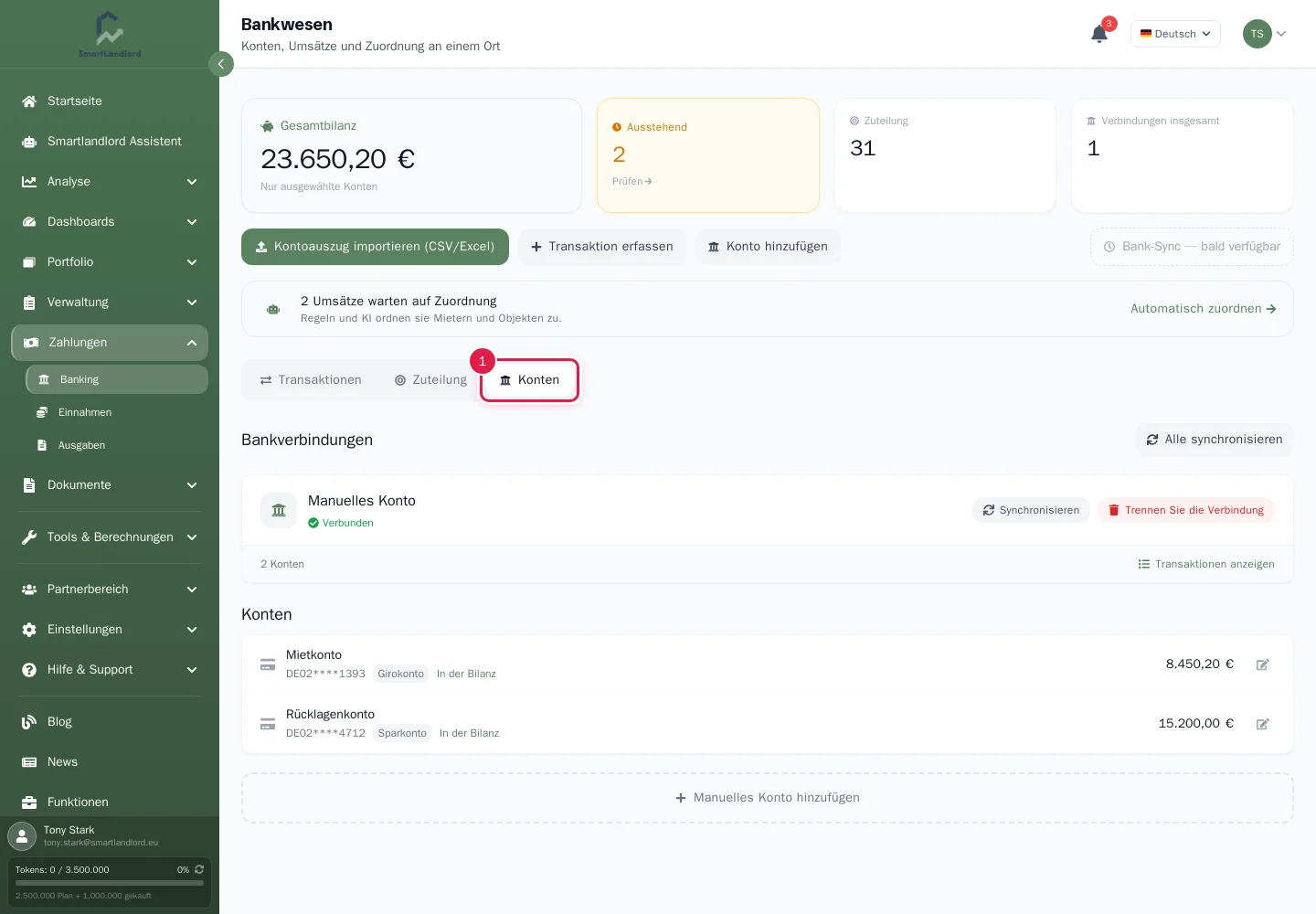Click Kontoauszug importieren (CSV/Excel) button
The image size is (1316, 914).
point(375,247)
